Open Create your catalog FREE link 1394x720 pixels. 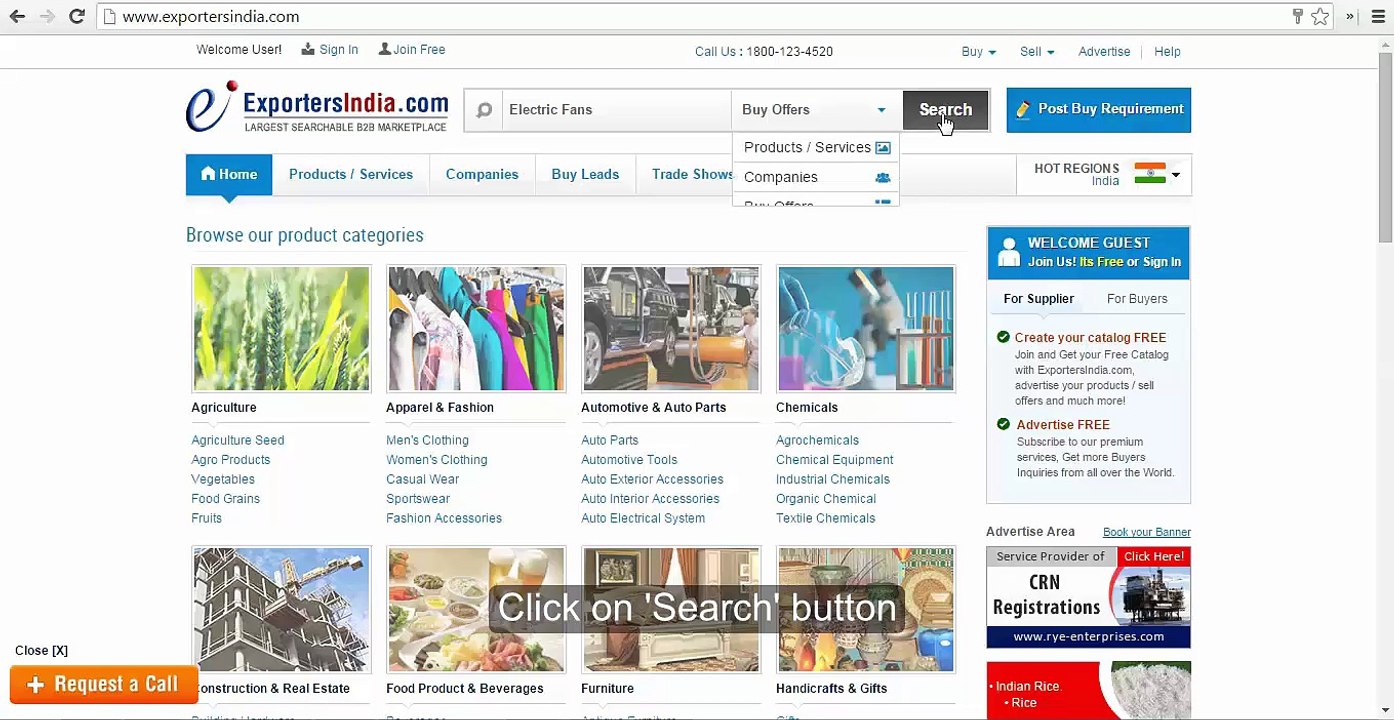click(x=1090, y=338)
